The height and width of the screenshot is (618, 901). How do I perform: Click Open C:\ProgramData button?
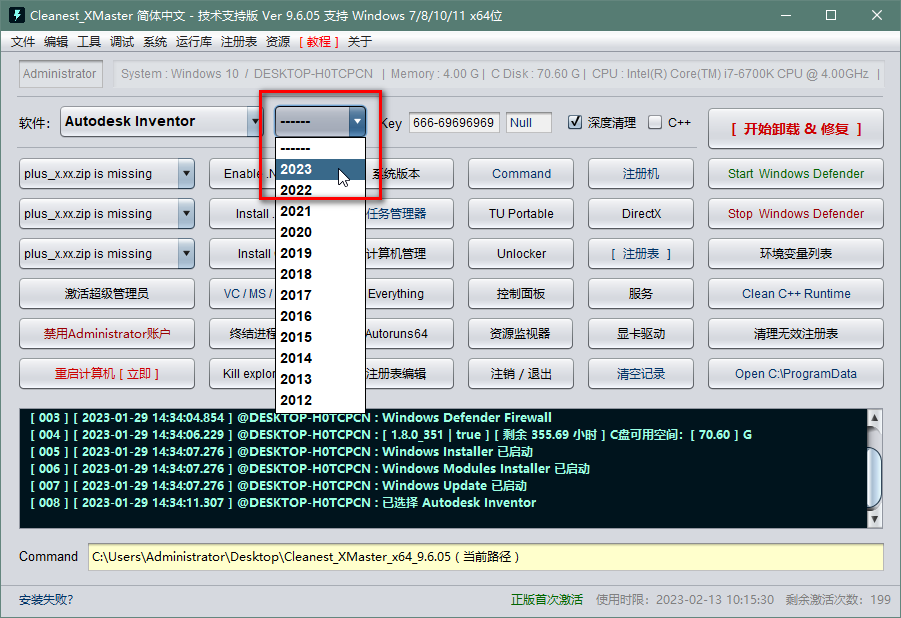795,374
